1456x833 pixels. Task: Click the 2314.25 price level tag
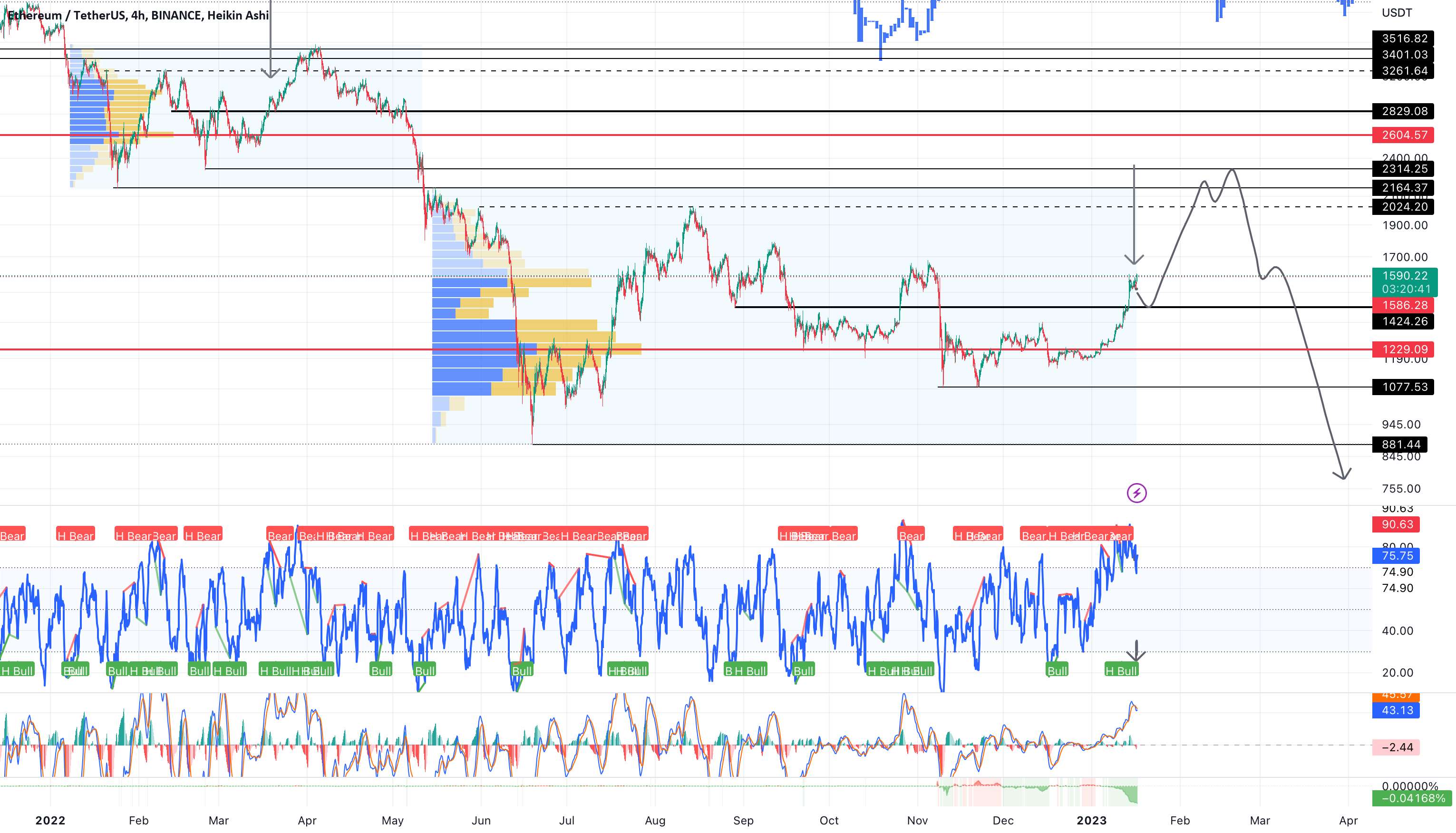1403,169
